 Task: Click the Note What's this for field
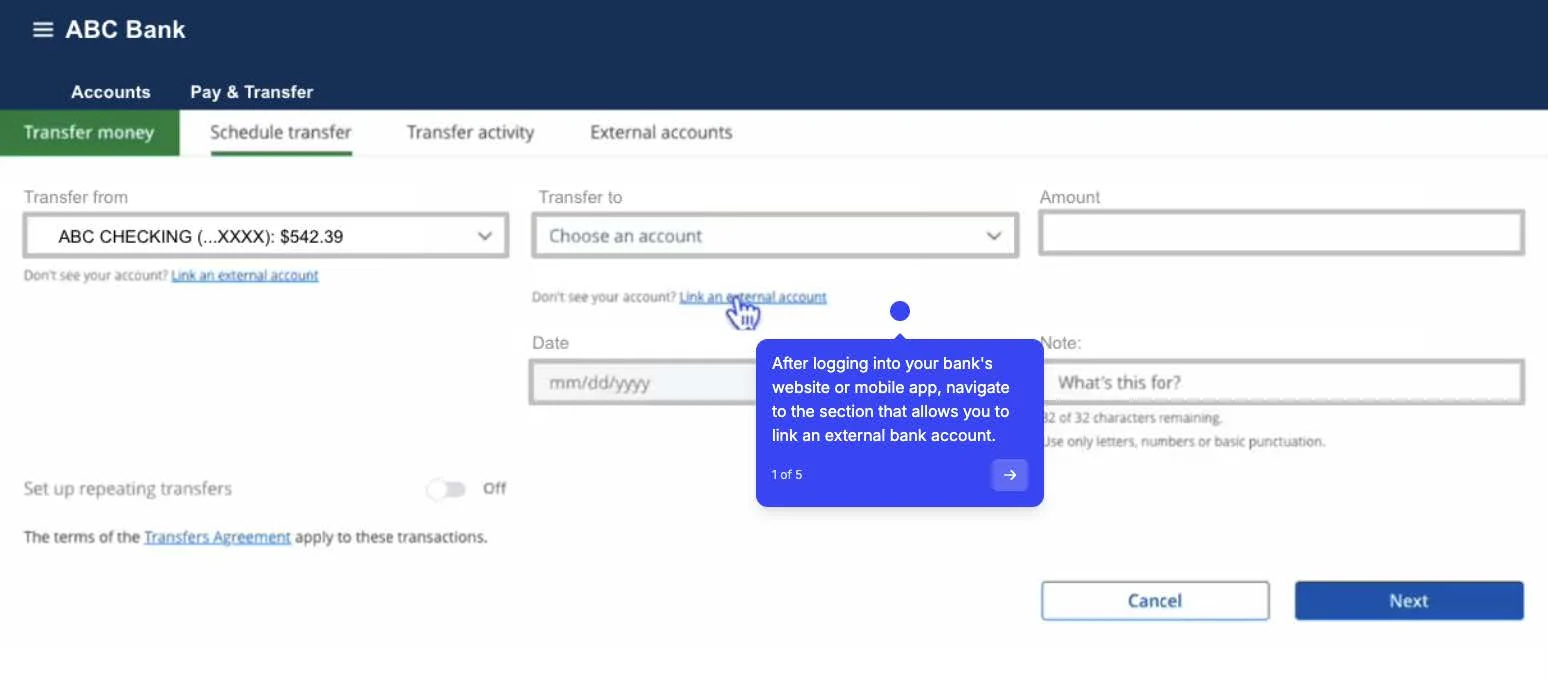tap(1284, 382)
